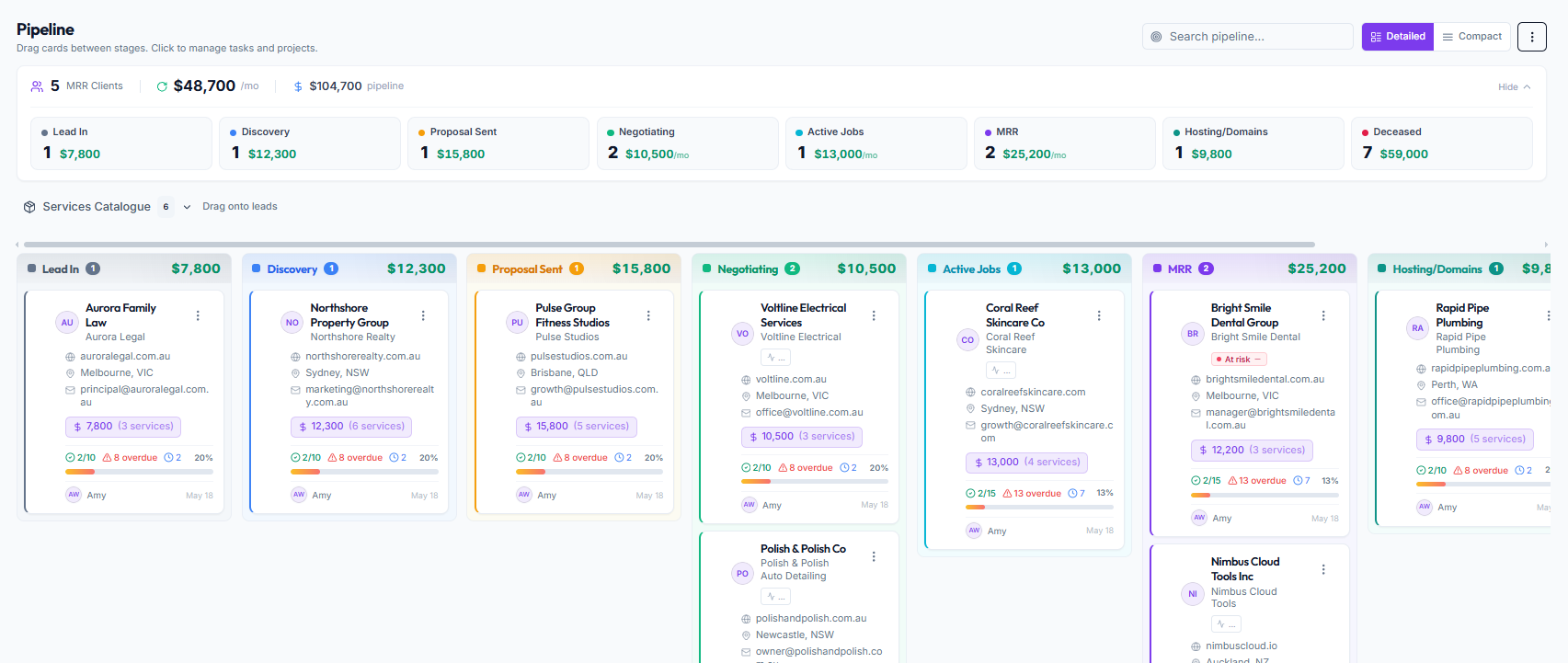Select the Deceased summary tile
This screenshot has height=663, width=1568.
[1442, 143]
